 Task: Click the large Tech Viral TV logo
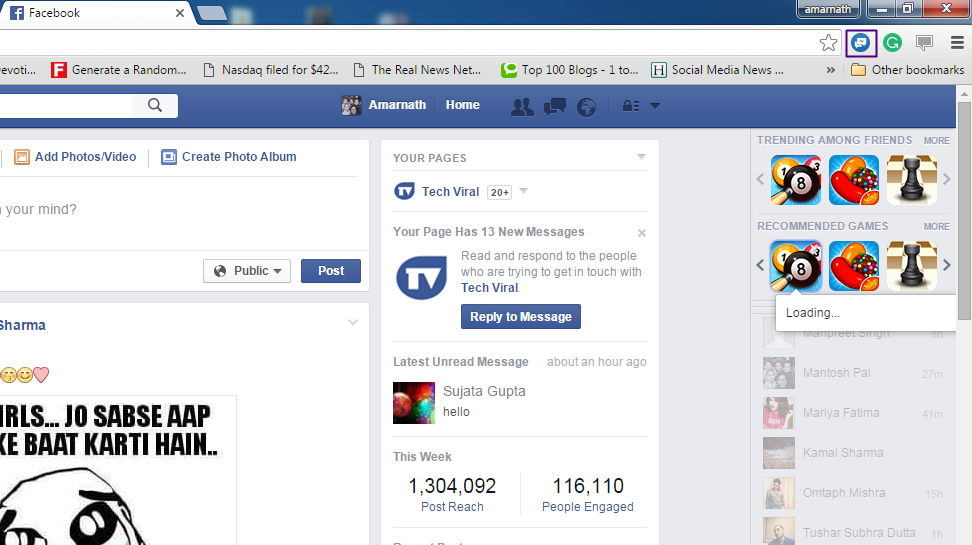421,277
